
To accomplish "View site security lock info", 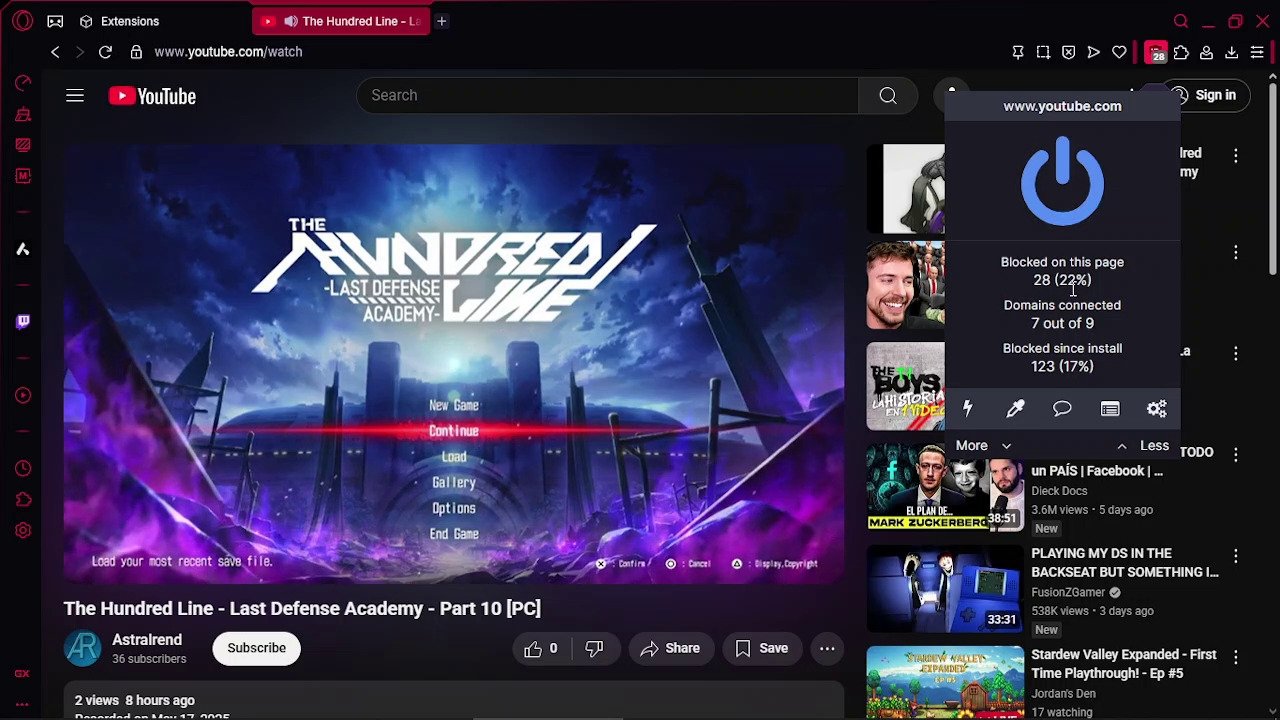I will (x=136, y=52).
